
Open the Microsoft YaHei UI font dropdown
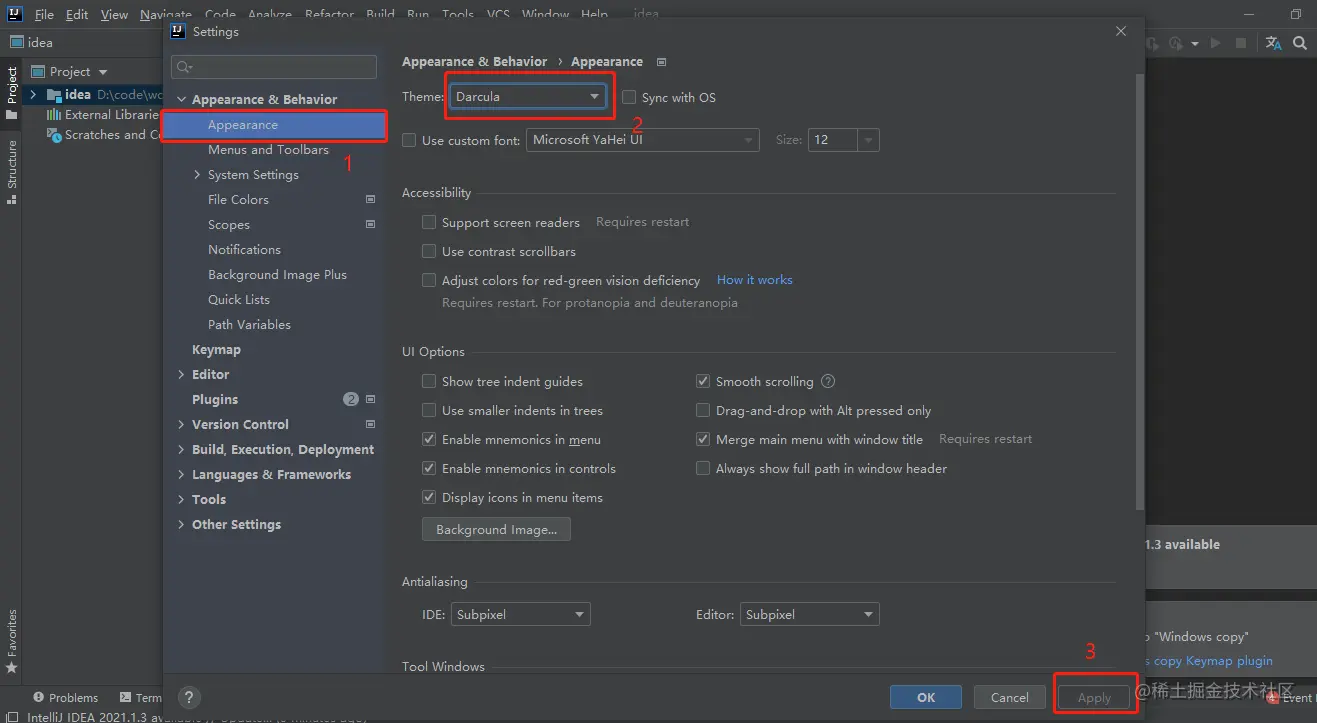point(642,140)
